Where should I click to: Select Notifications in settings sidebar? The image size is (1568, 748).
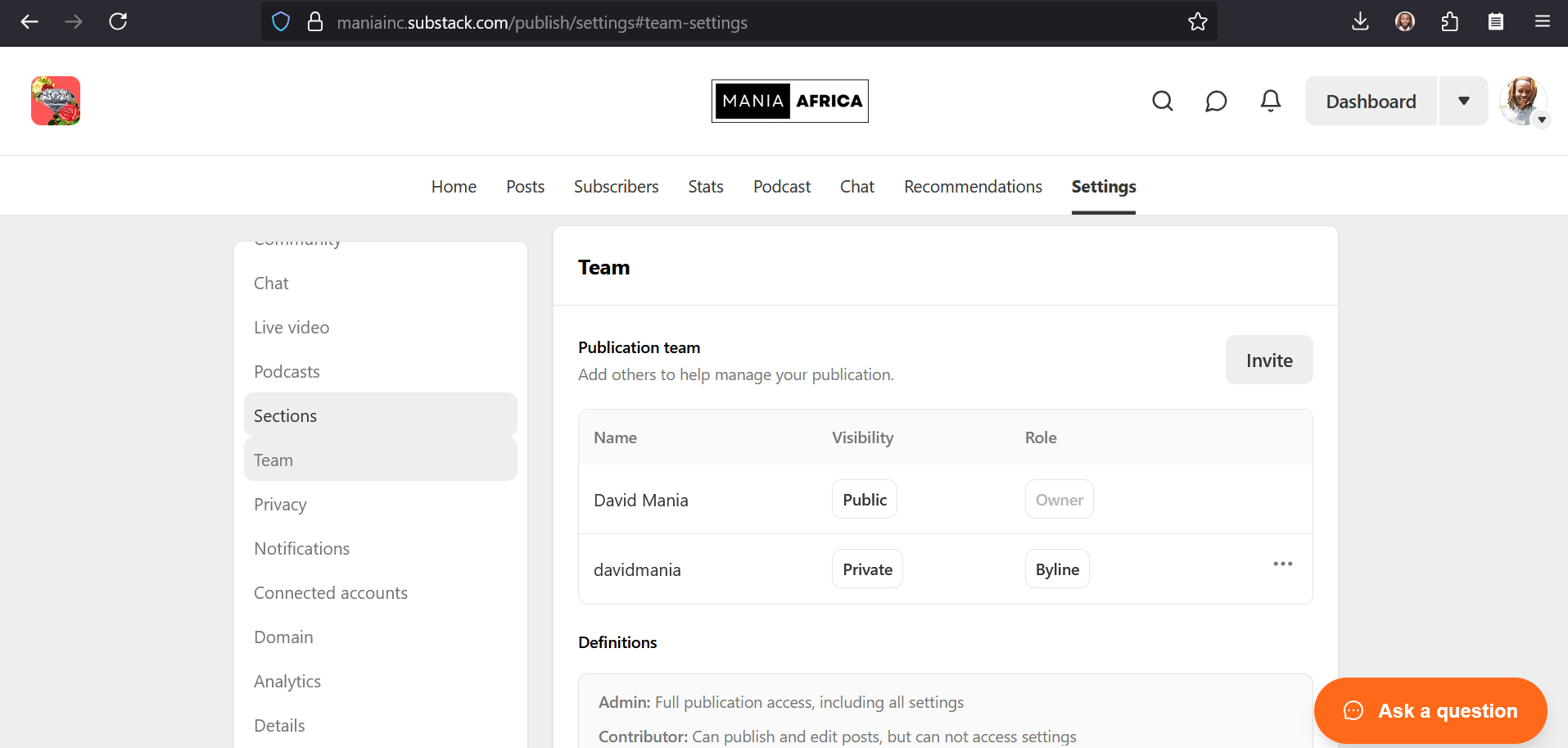381,549
